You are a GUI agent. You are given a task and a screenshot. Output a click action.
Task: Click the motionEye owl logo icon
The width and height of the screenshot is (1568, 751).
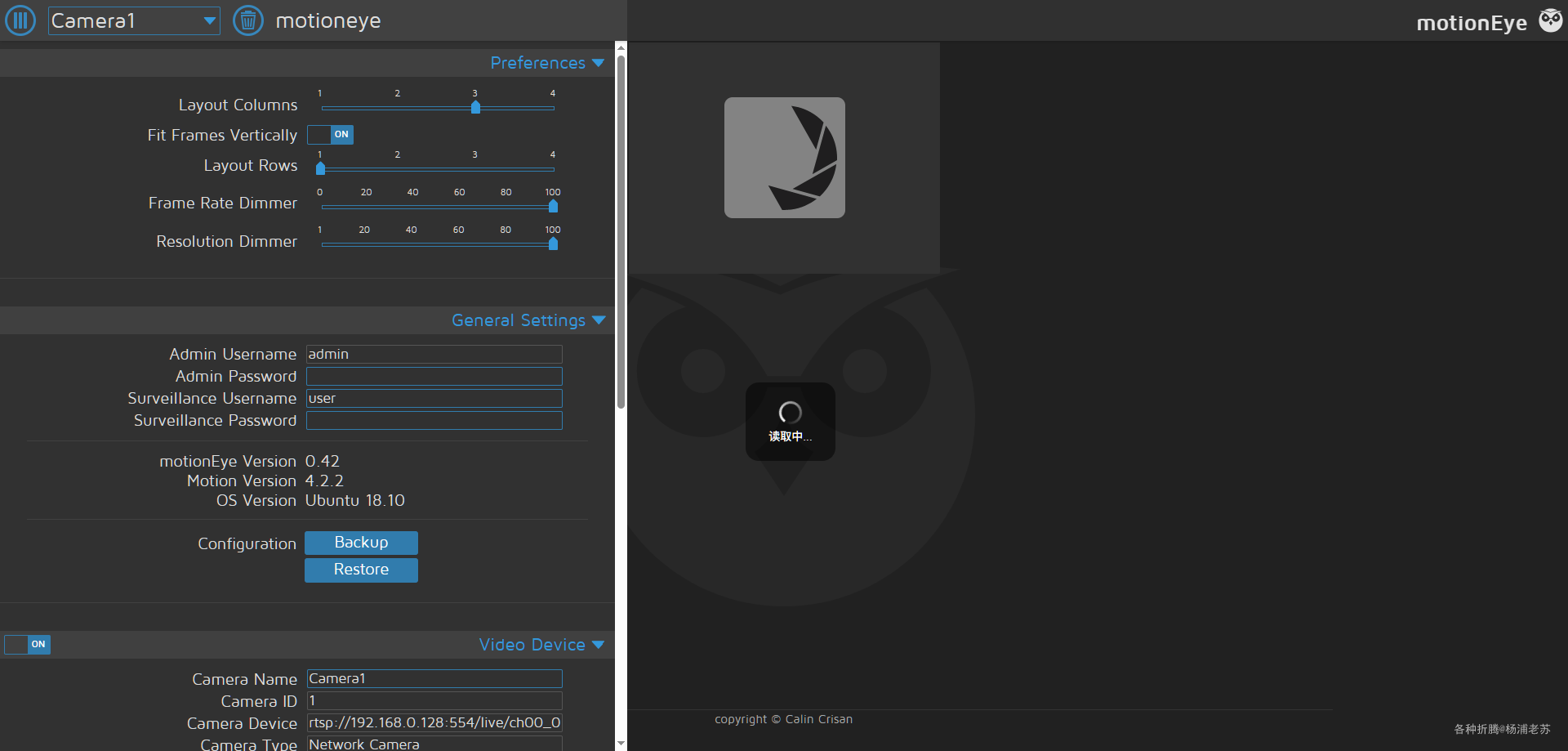click(1550, 20)
